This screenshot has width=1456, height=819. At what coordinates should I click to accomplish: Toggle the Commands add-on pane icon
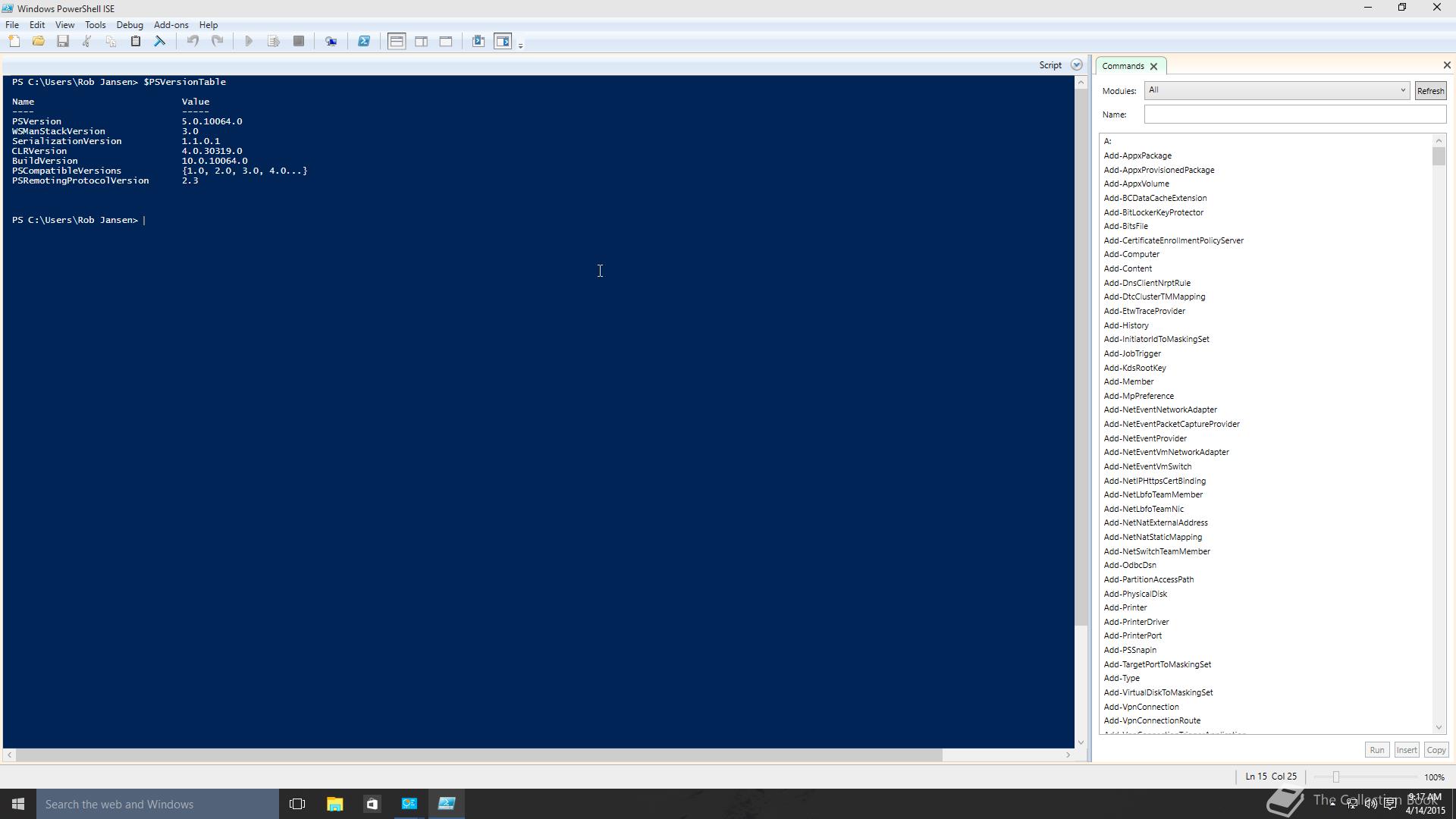[503, 42]
